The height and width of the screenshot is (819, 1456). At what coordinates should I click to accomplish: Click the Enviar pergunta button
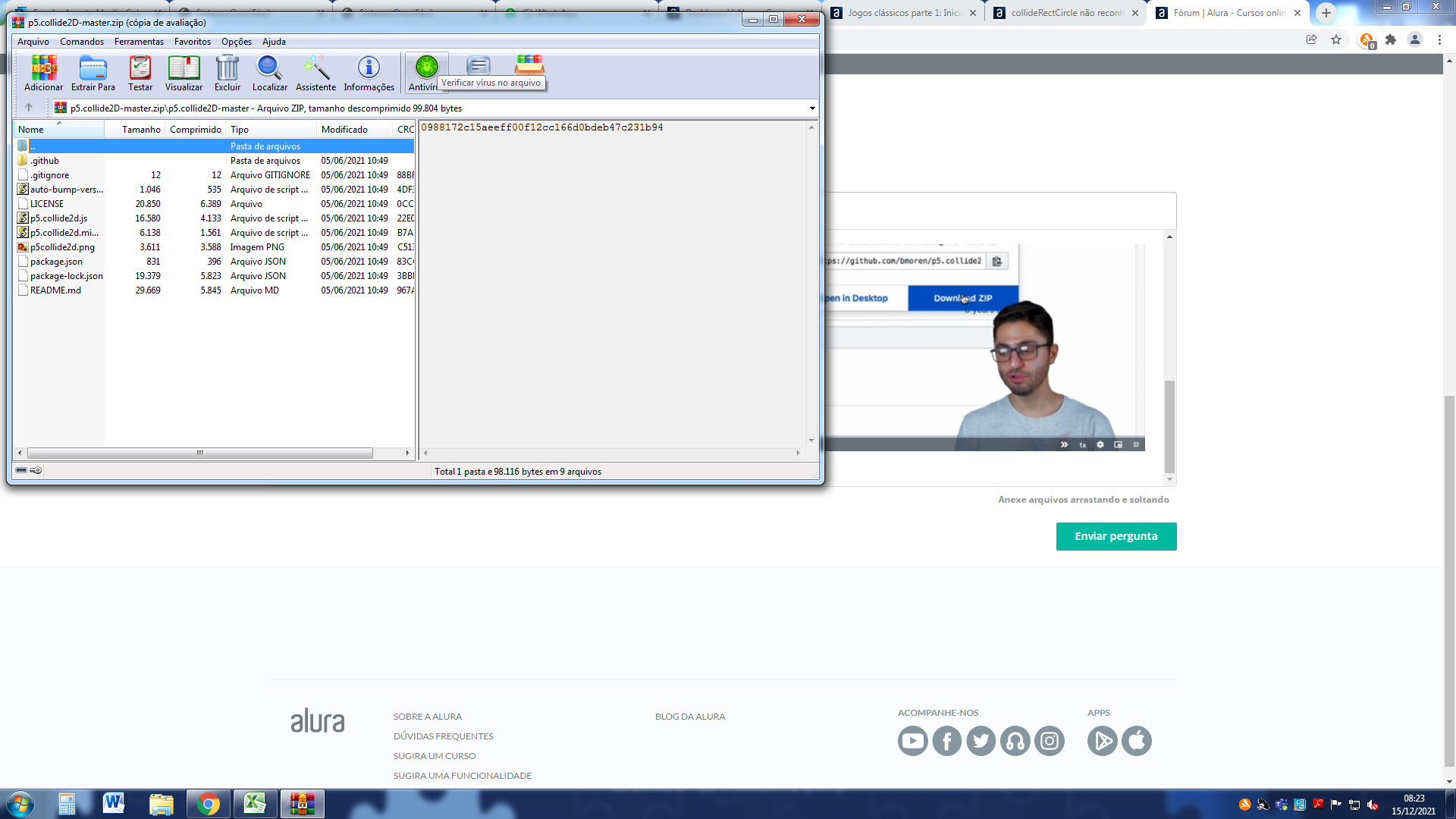tap(1116, 536)
